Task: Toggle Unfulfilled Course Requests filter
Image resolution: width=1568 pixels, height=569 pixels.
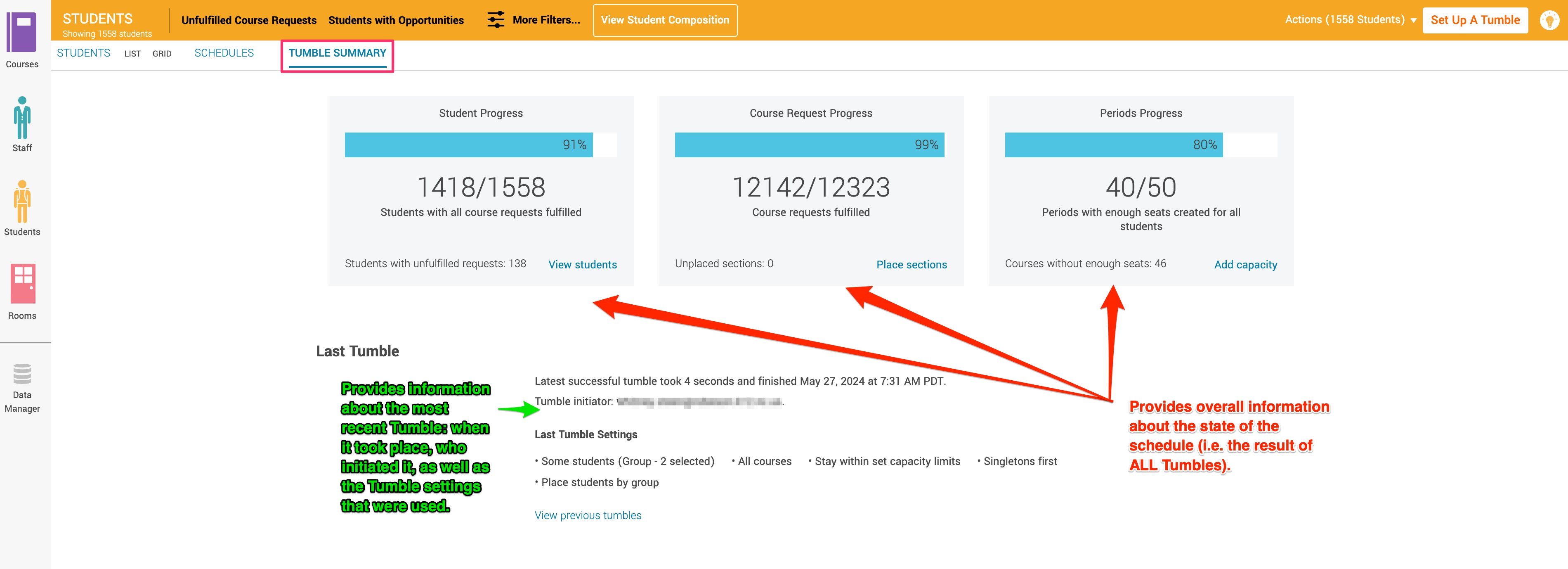Action: 248,20
